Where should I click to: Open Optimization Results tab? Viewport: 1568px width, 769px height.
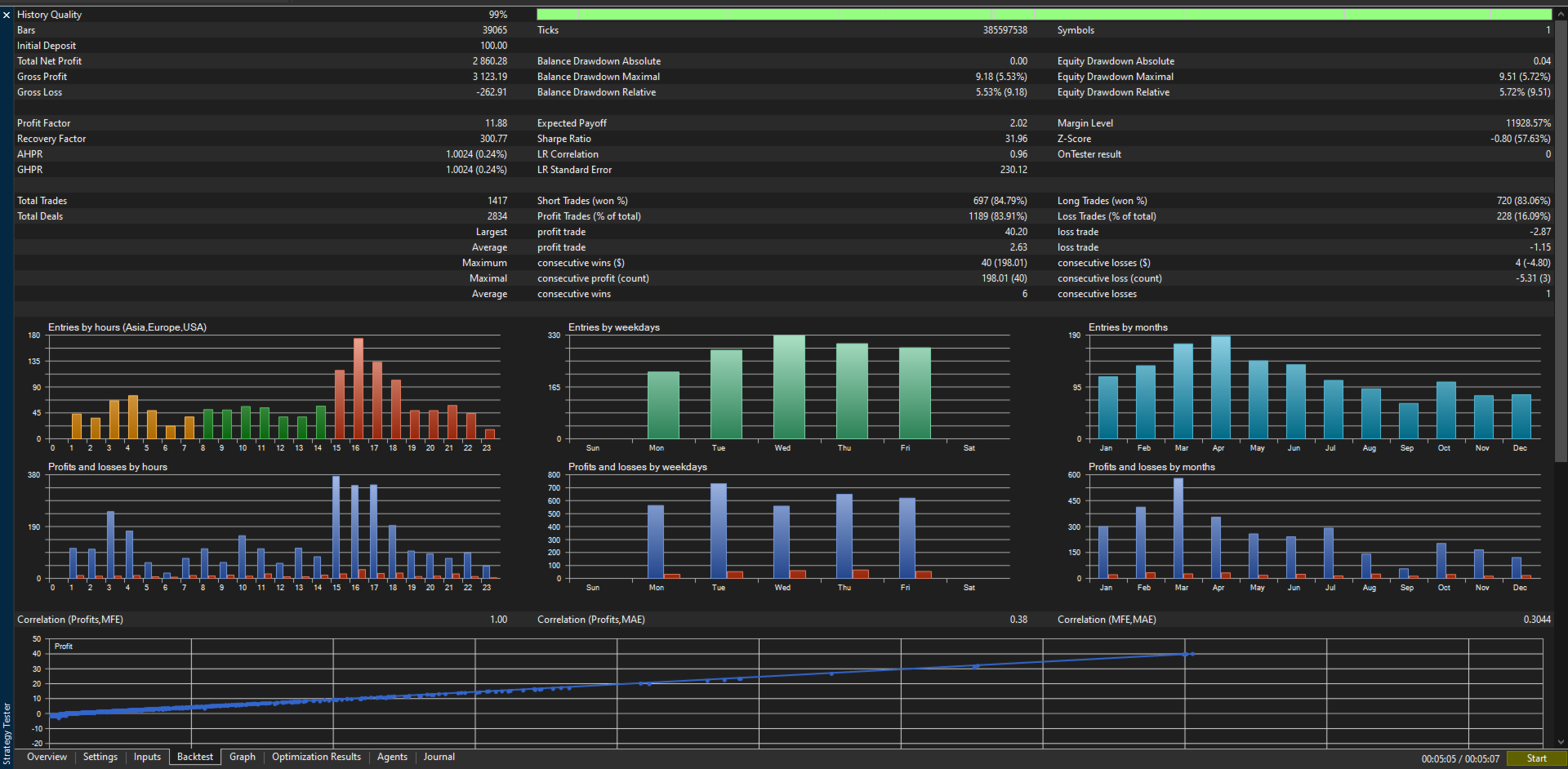pyautogui.click(x=316, y=757)
